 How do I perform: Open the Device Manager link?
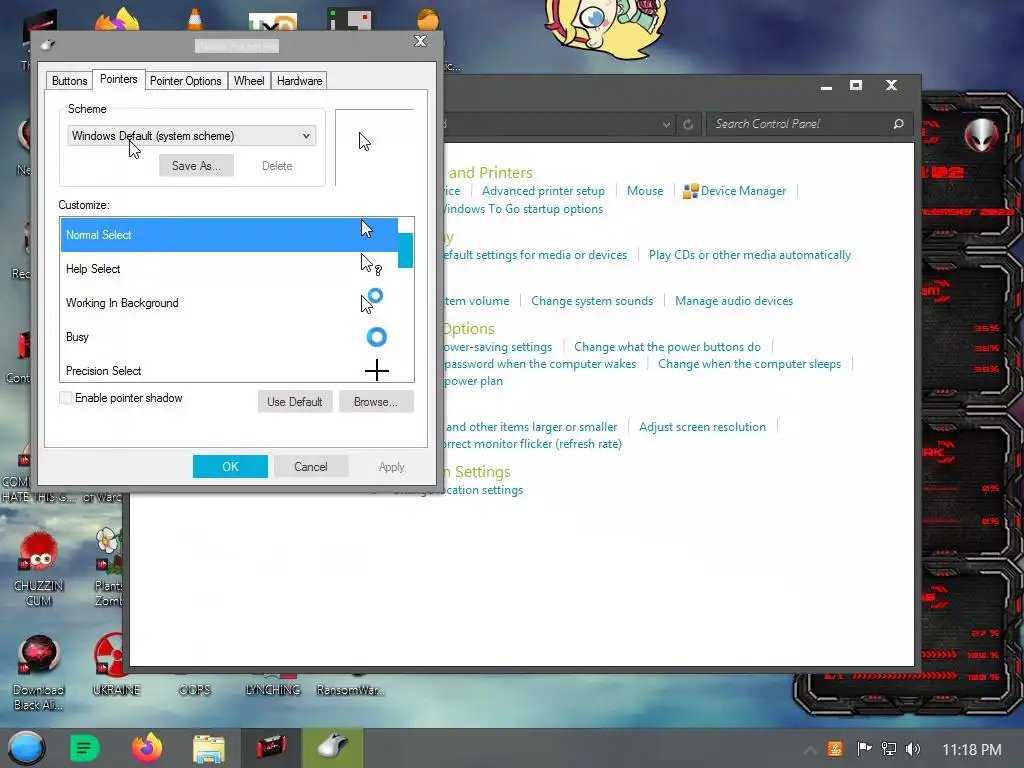point(743,191)
